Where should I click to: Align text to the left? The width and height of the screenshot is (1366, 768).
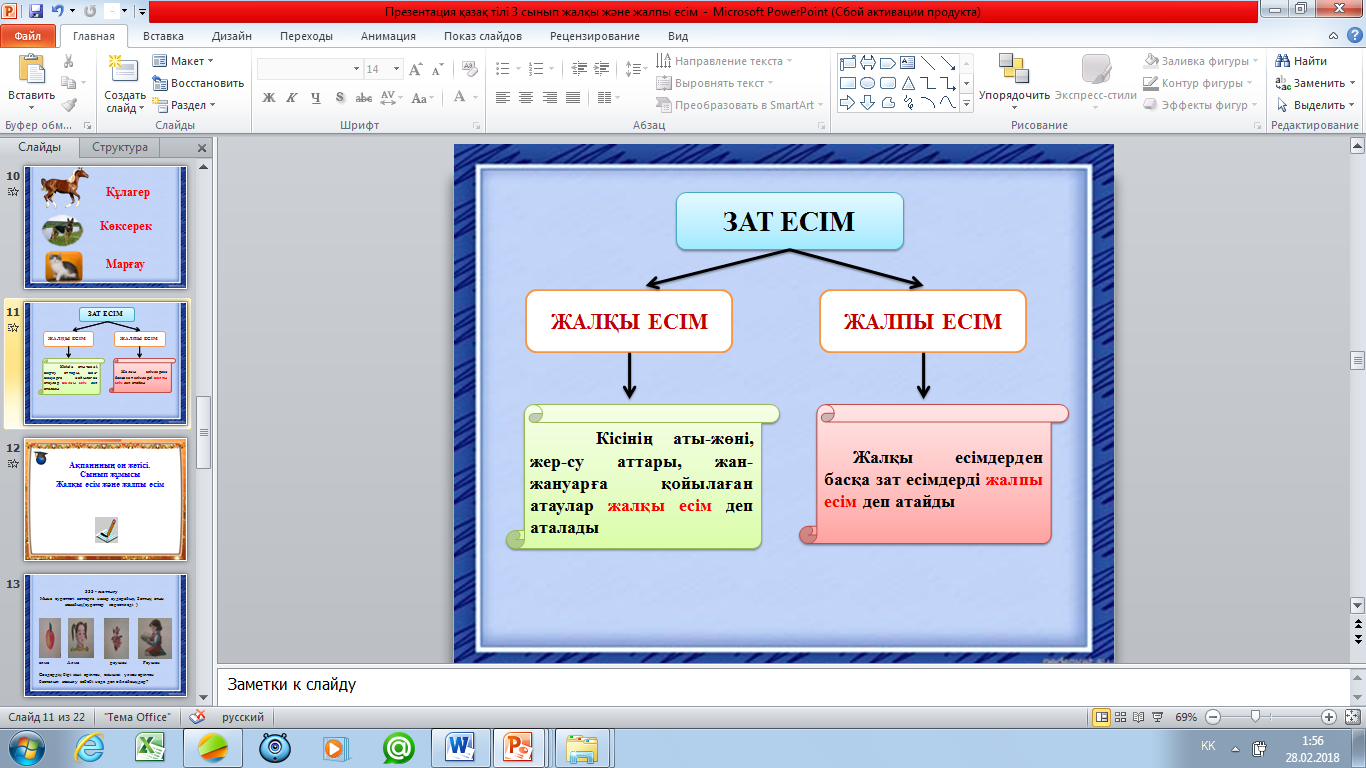502,97
